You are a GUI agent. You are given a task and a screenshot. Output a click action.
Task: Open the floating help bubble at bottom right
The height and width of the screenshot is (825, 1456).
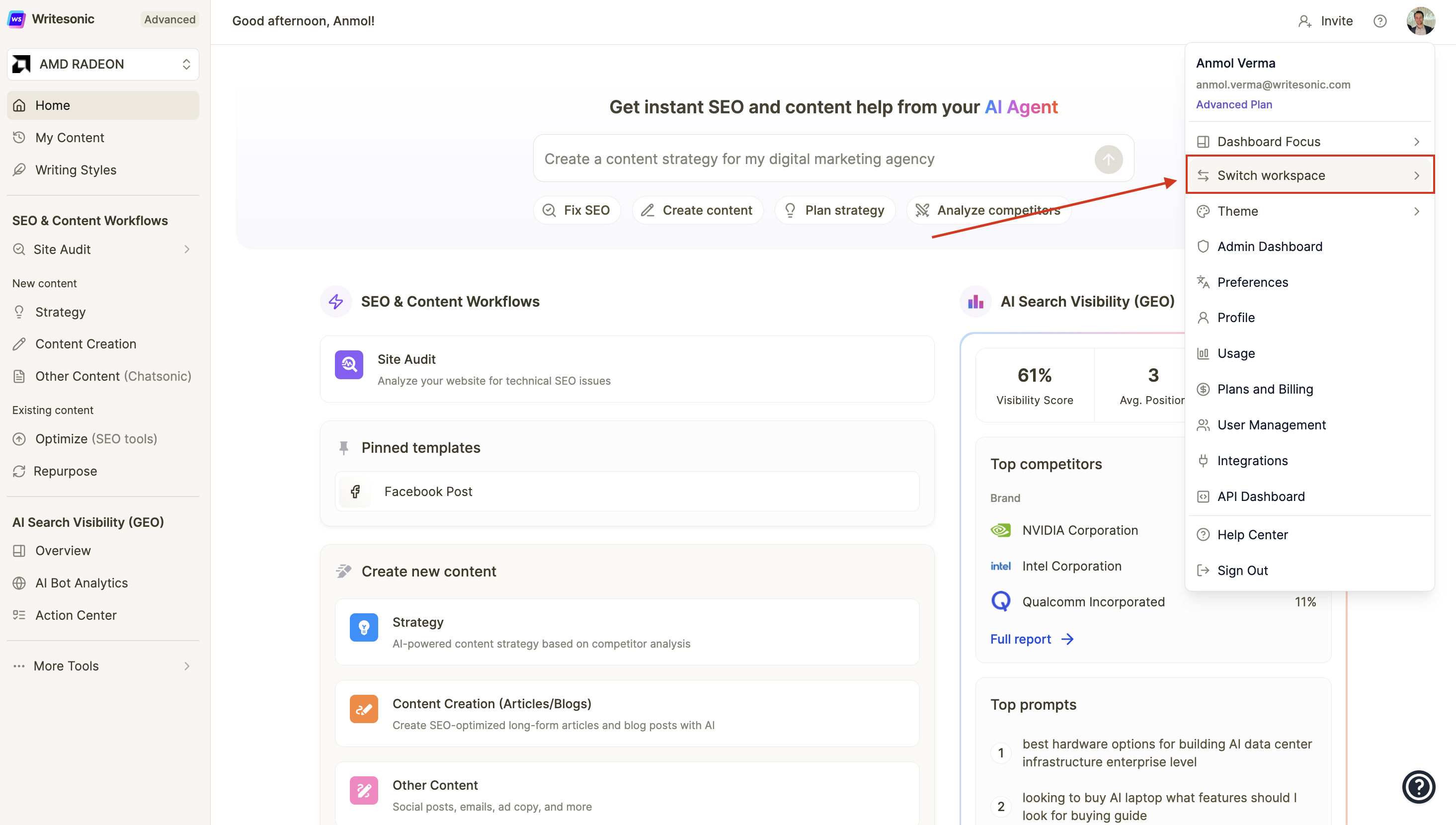(x=1418, y=786)
